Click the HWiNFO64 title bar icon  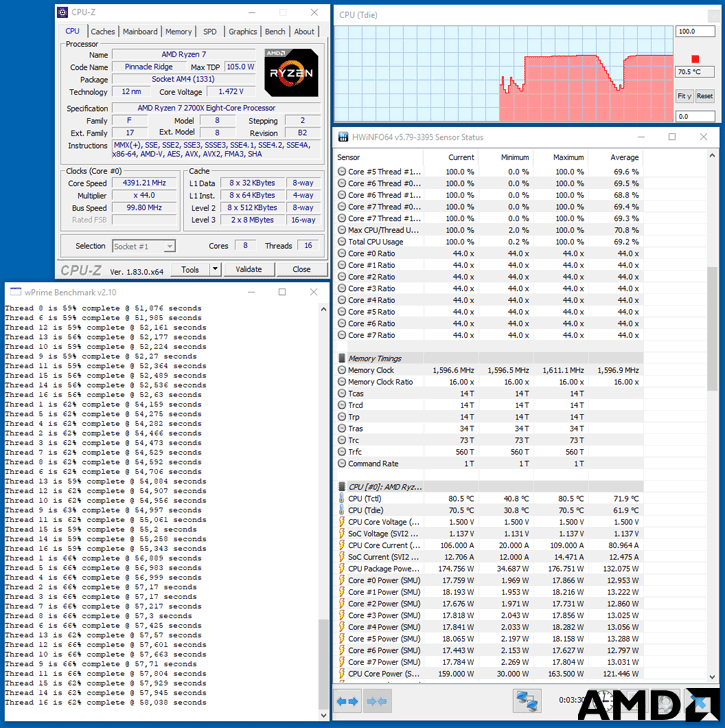(x=343, y=137)
